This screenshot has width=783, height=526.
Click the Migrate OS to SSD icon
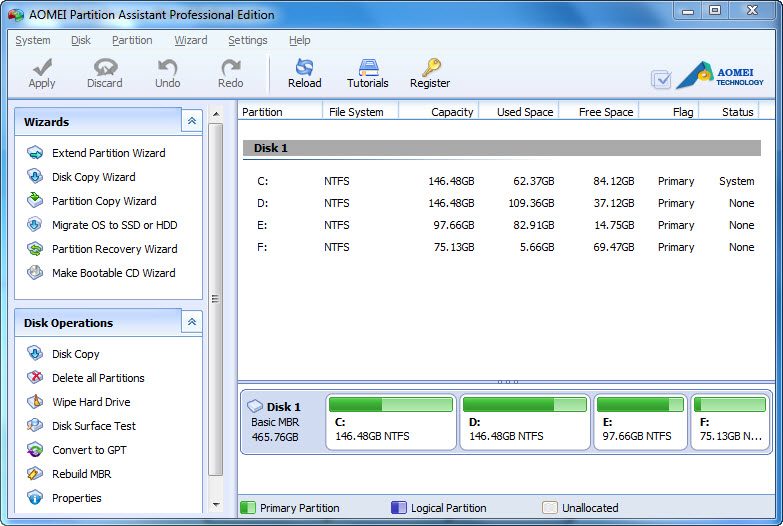35,224
